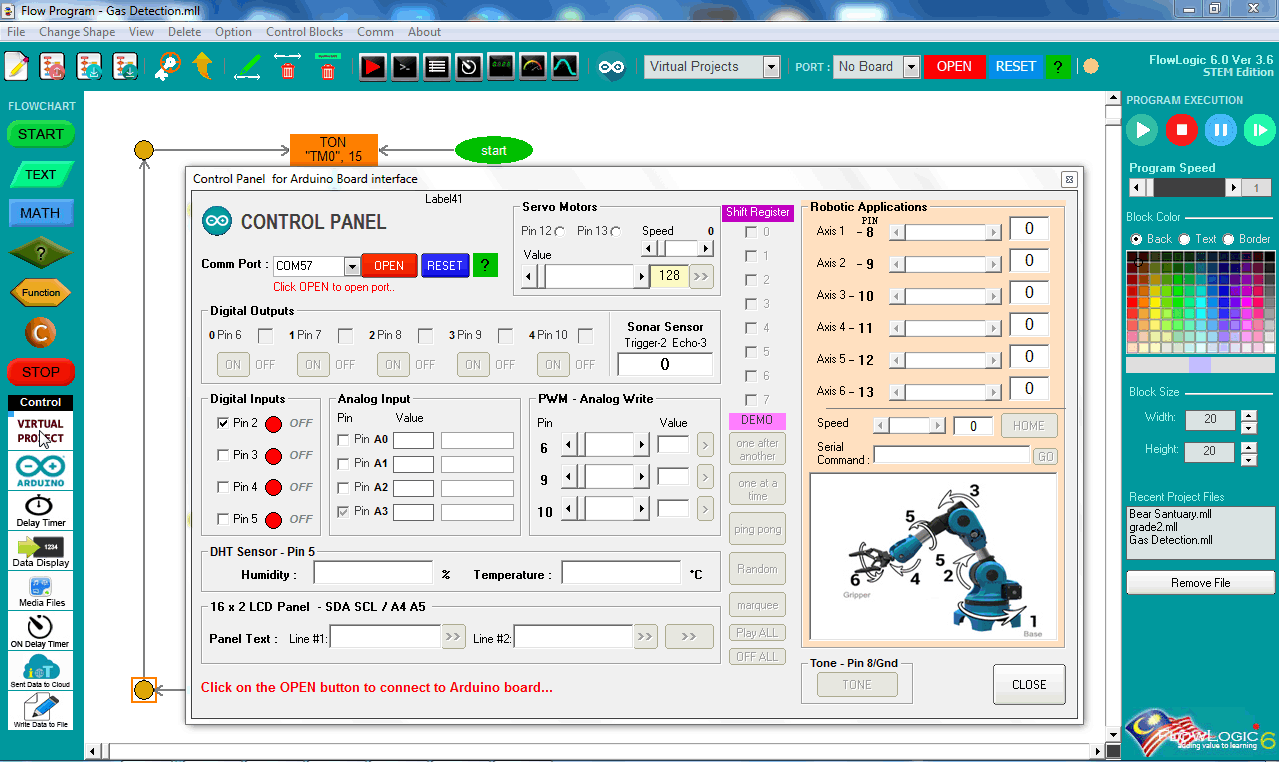This screenshot has height=762, width=1279.
Task: Open the Control Blocks menu
Action: 304,31
